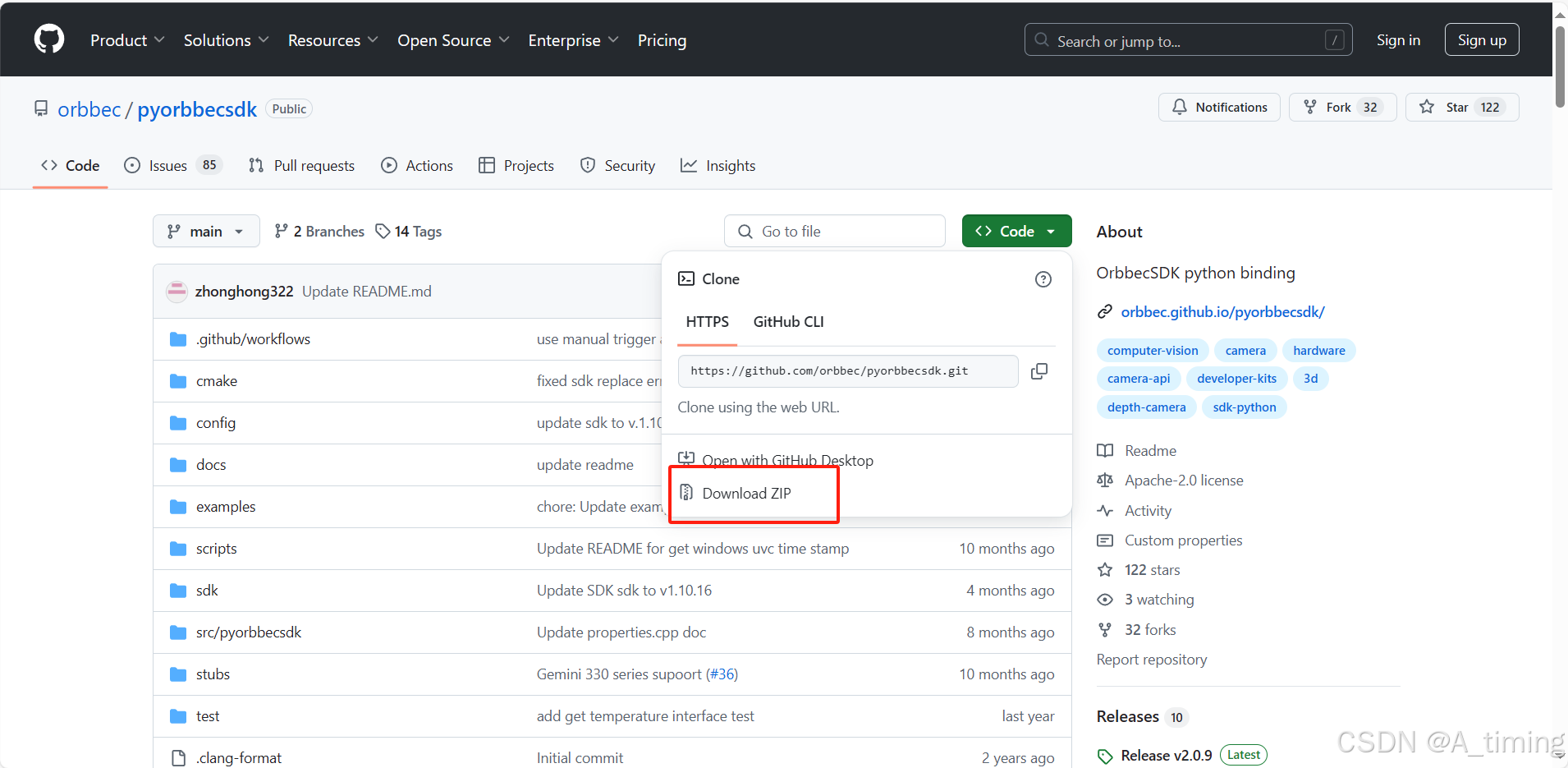
Task: View the 2 Branches link
Action: (319, 232)
